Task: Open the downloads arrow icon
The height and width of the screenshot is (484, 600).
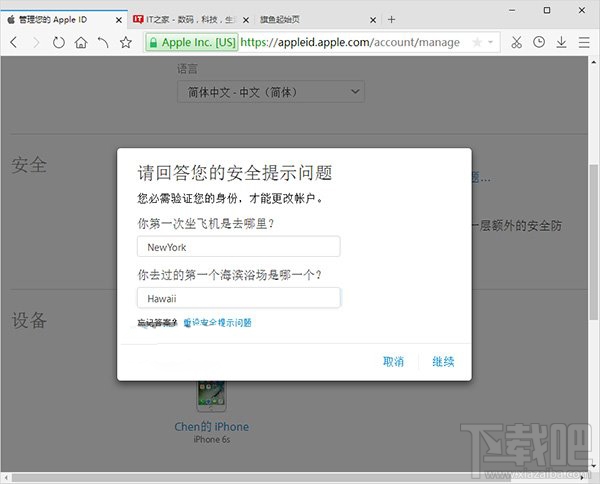Action: click(561, 42)
